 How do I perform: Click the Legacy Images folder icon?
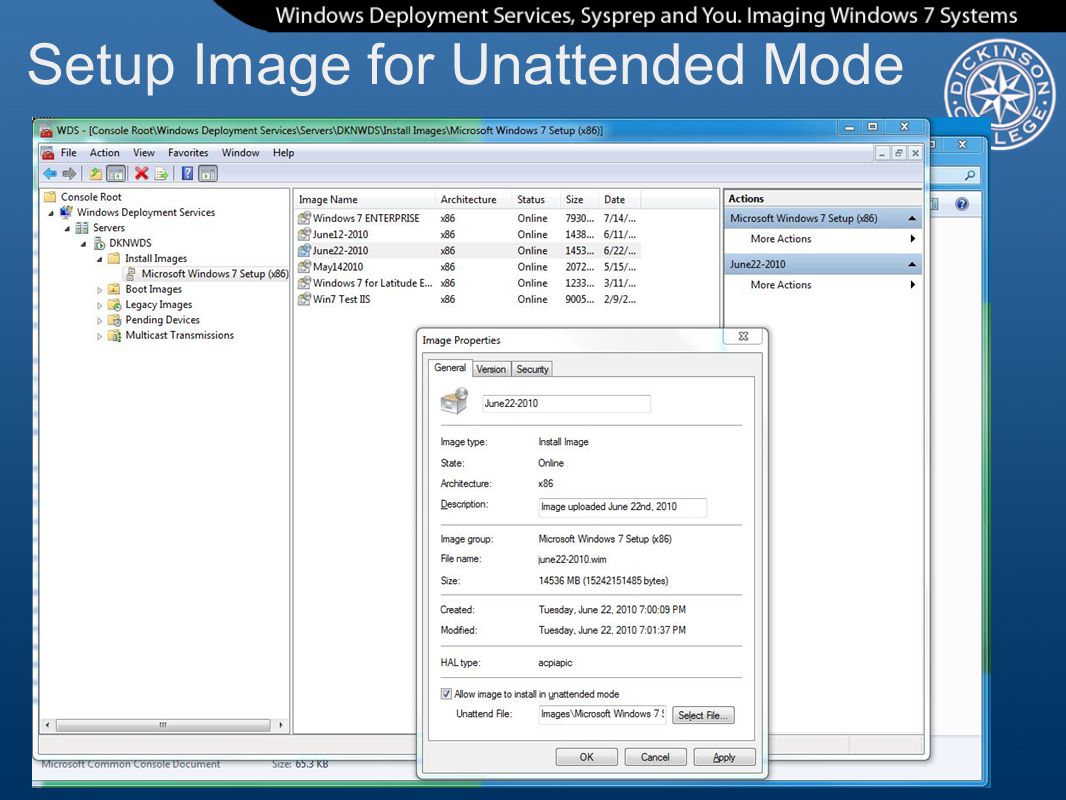click(114, 305)
